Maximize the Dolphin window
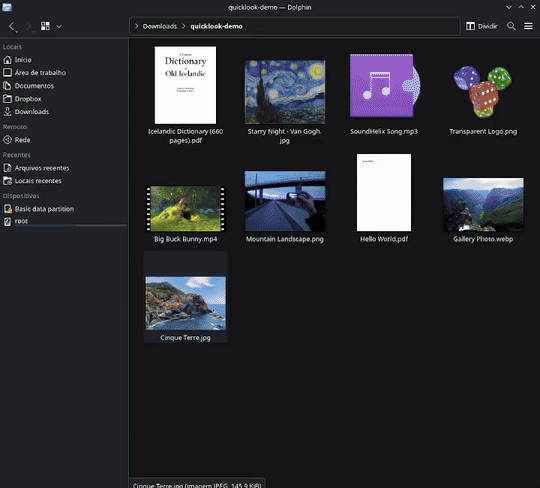The height and width of the screenshot is (488, 540). tap(521, 7)
